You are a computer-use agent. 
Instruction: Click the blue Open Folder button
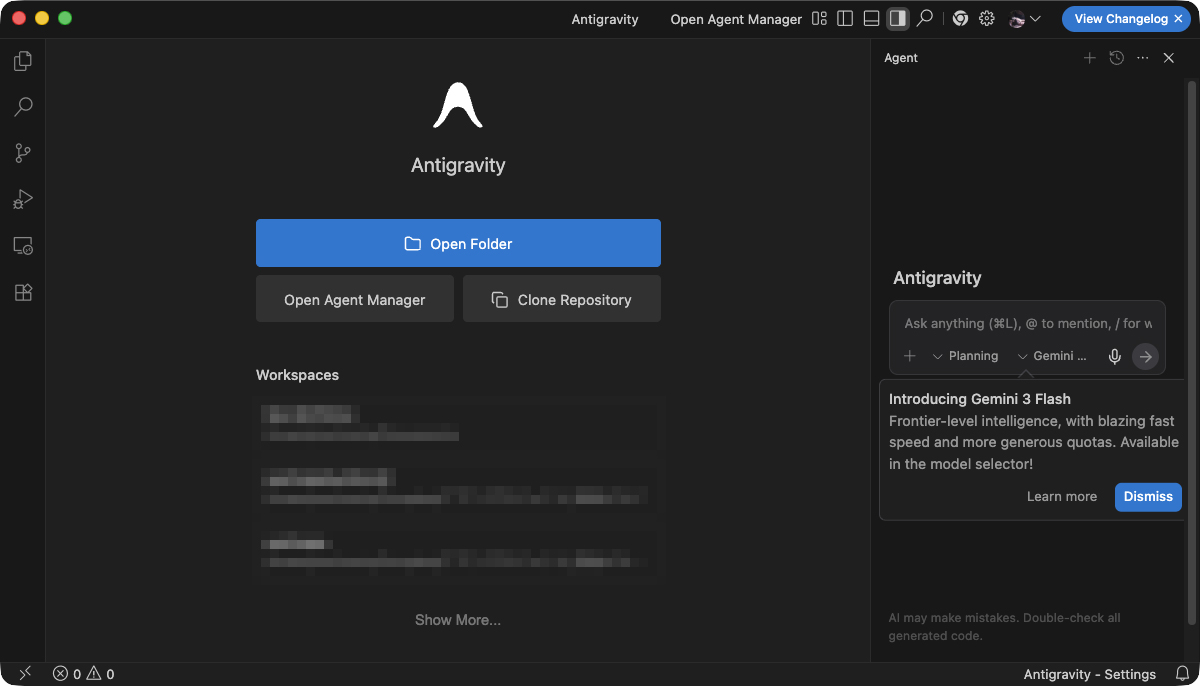pos(458,243)
